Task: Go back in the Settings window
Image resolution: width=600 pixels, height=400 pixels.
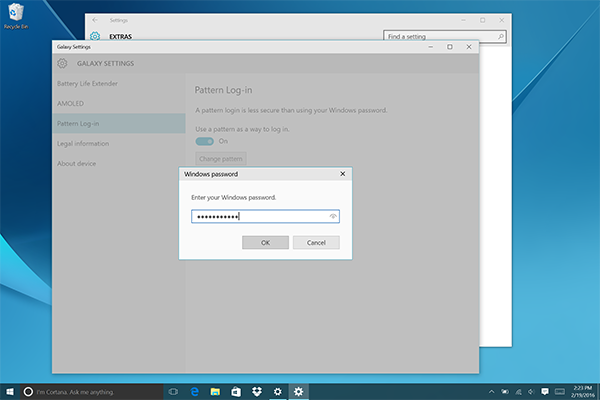Action: pyautogui.click(x=95, y=20)
